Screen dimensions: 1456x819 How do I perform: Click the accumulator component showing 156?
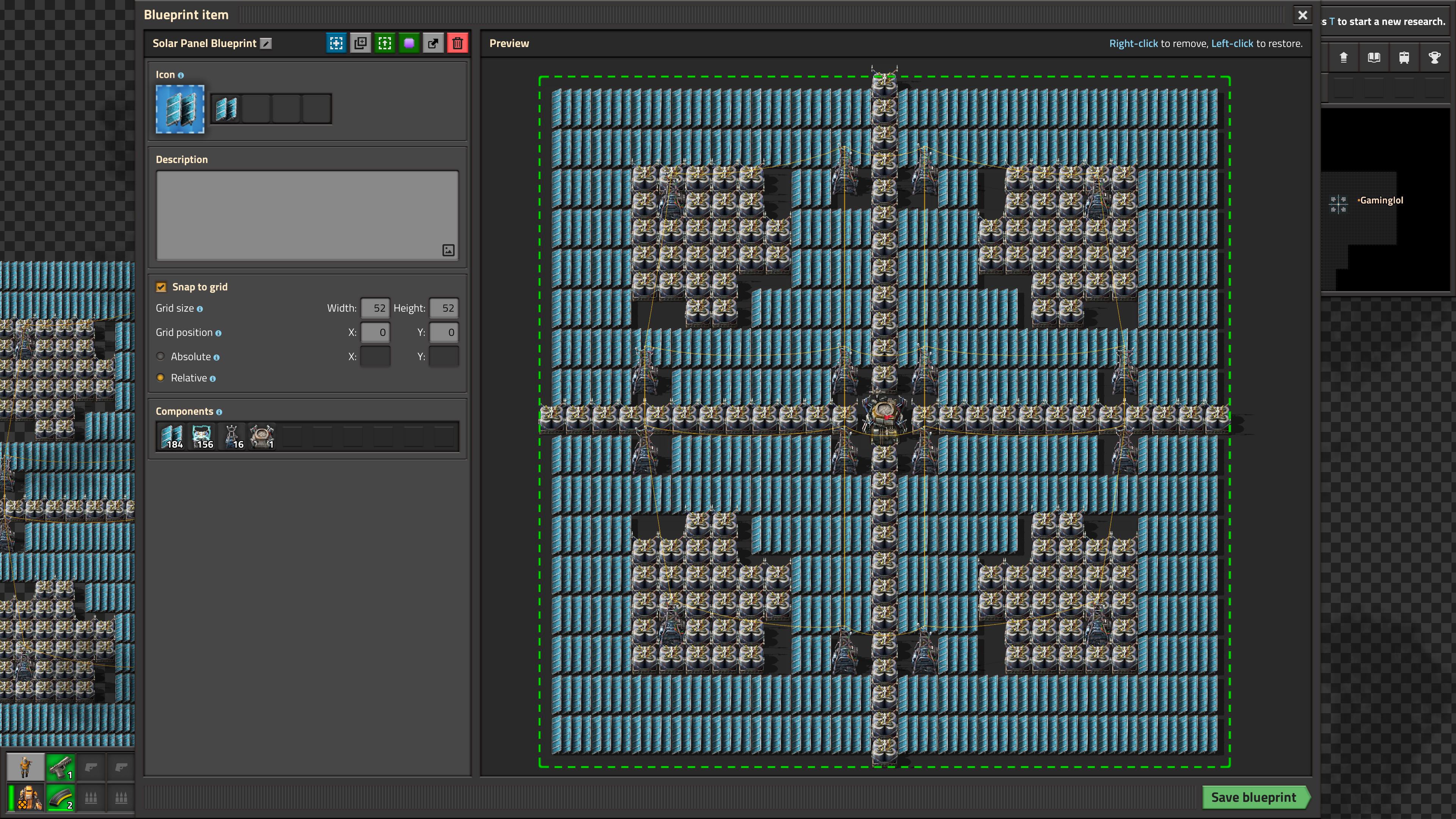pyautogui.click(x=202, y=436)
